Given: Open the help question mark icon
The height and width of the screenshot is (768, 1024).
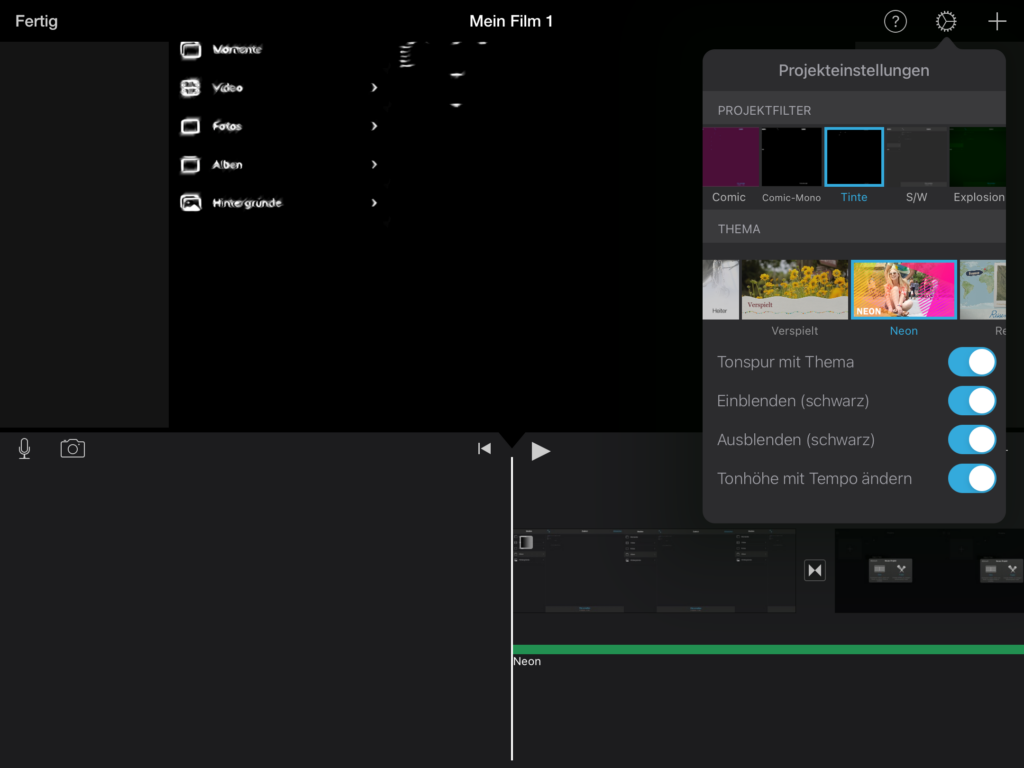Looking at the screenshot, I should (x=895, y=21).
